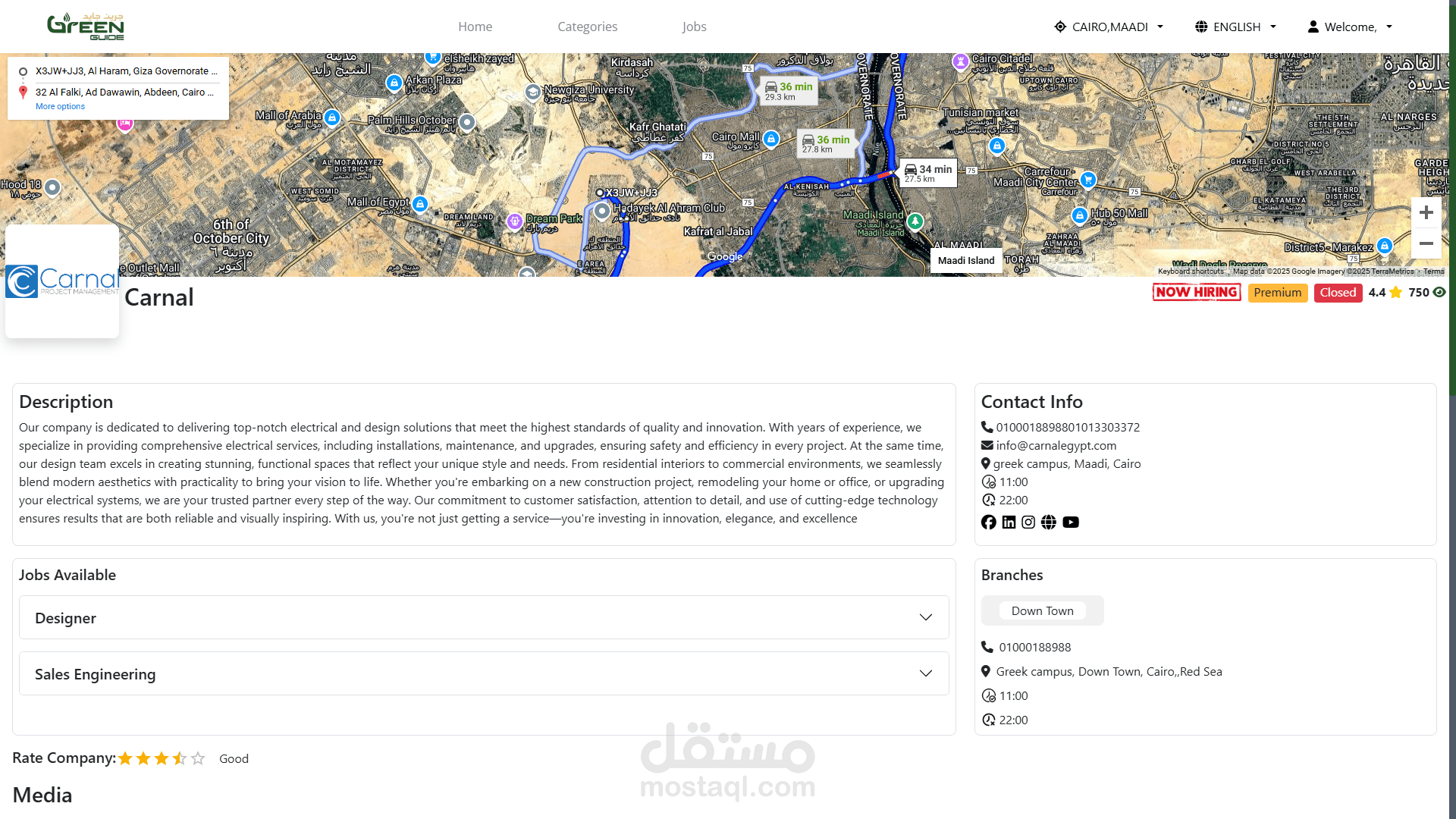Click the Carnal company logo thumbnail

point(62,281)
